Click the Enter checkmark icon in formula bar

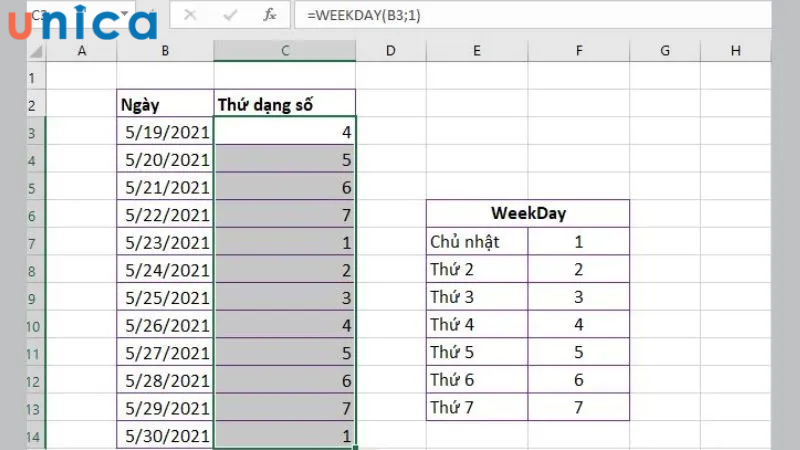(230, 15)
